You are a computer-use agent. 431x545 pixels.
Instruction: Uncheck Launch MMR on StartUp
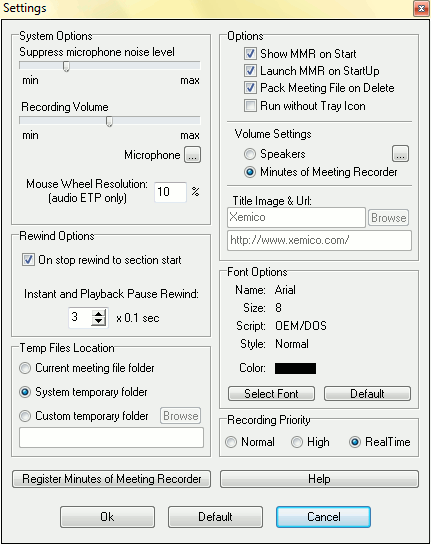click(x=250, y=71)
